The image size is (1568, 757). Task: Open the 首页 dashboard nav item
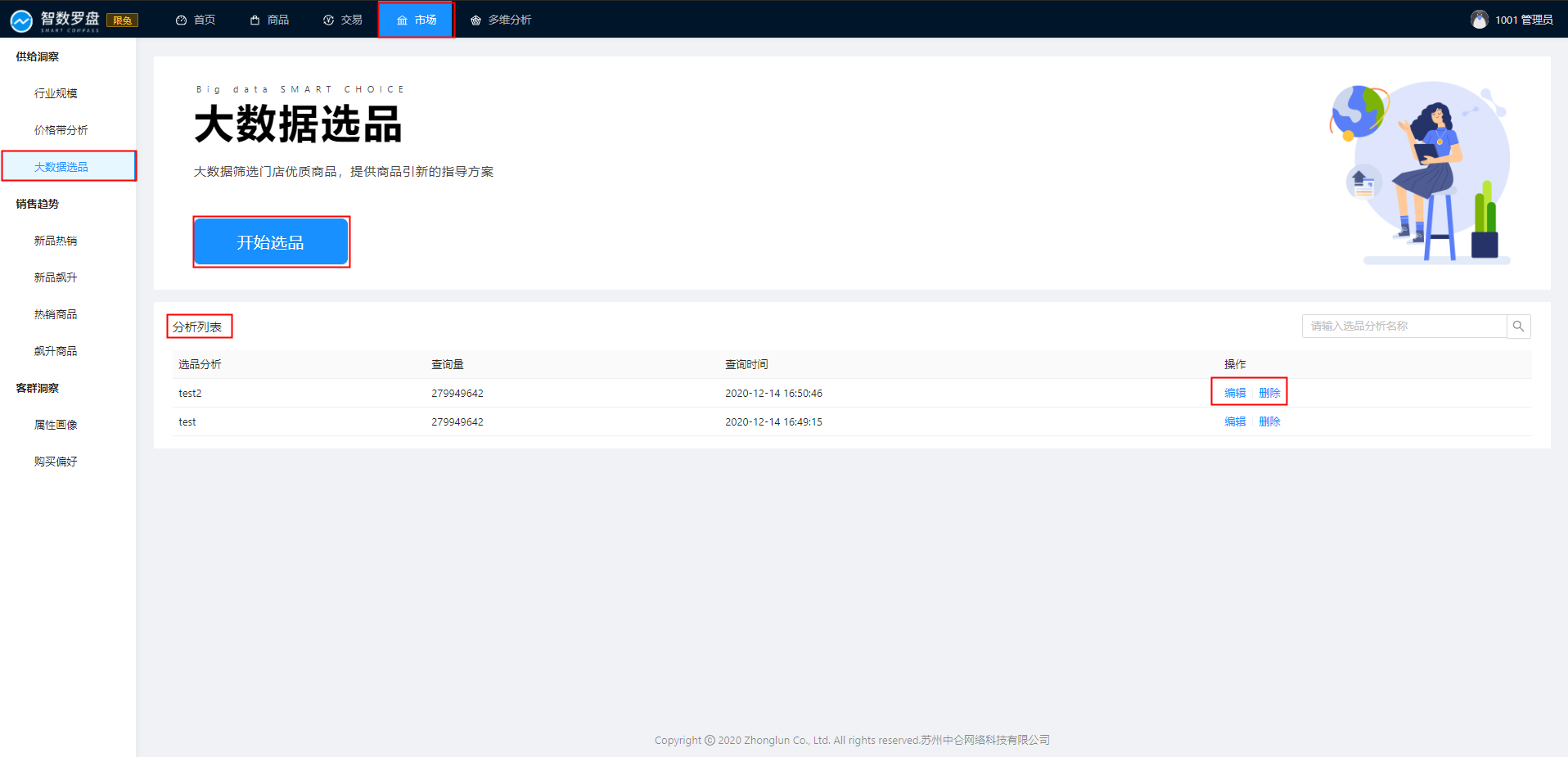(x=196, y=20)
